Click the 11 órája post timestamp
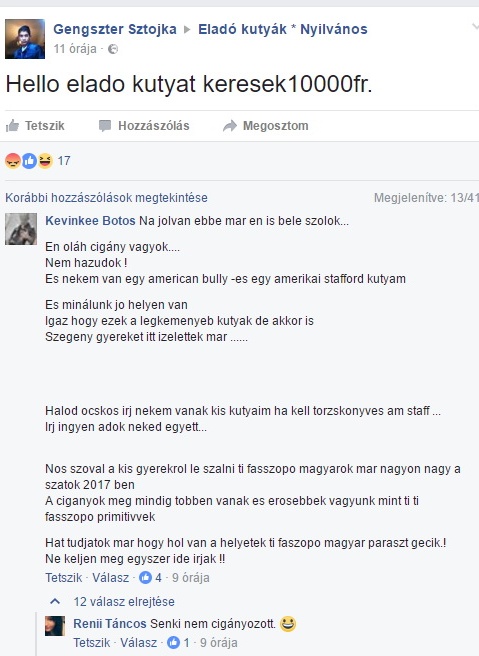Screen dimensions: 479x656 click(x=75, y=49)
